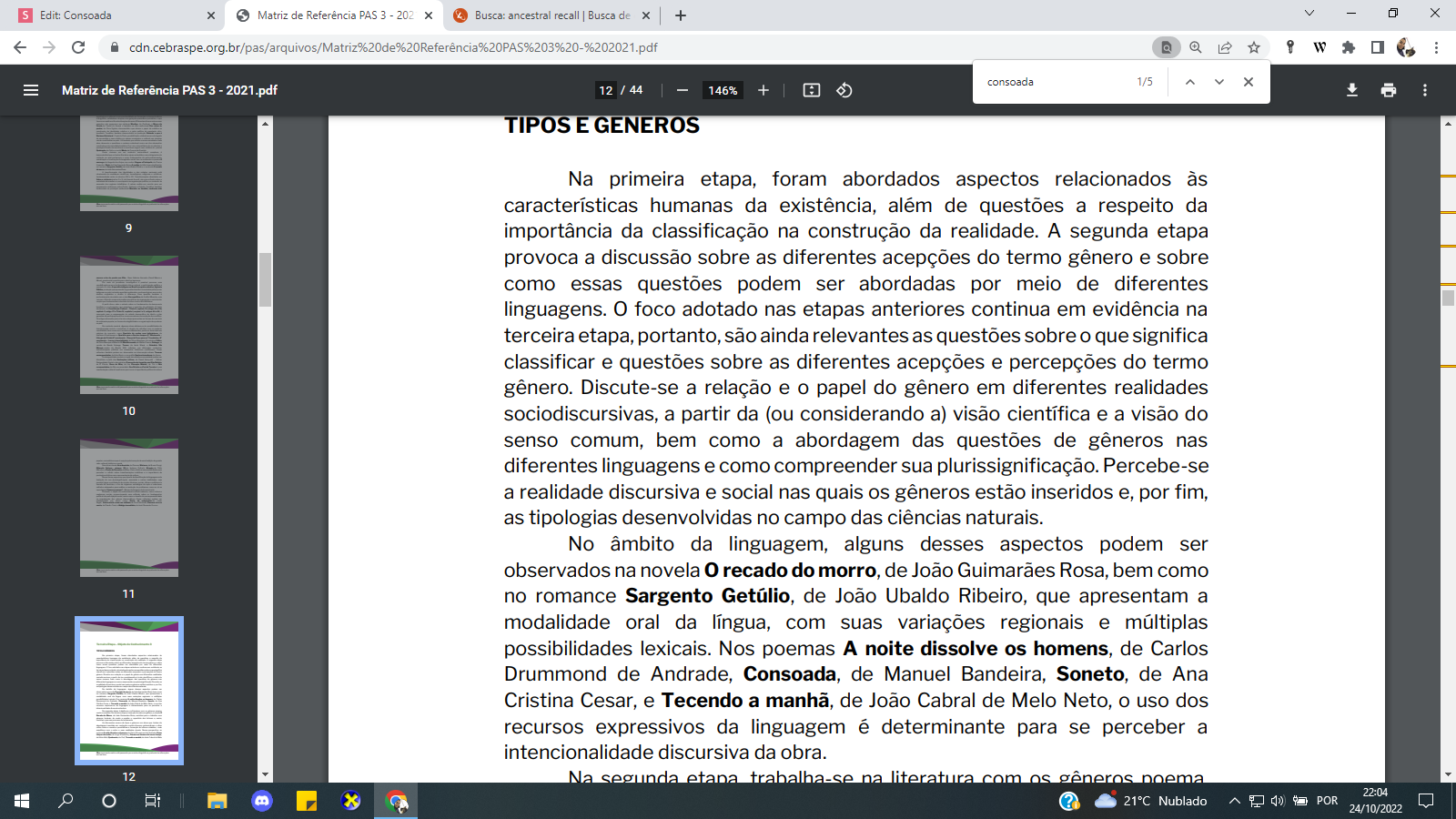Close the Busca: ancestral recall tab
Viewport: 1456px width, 819px height.
click(646, 15)
